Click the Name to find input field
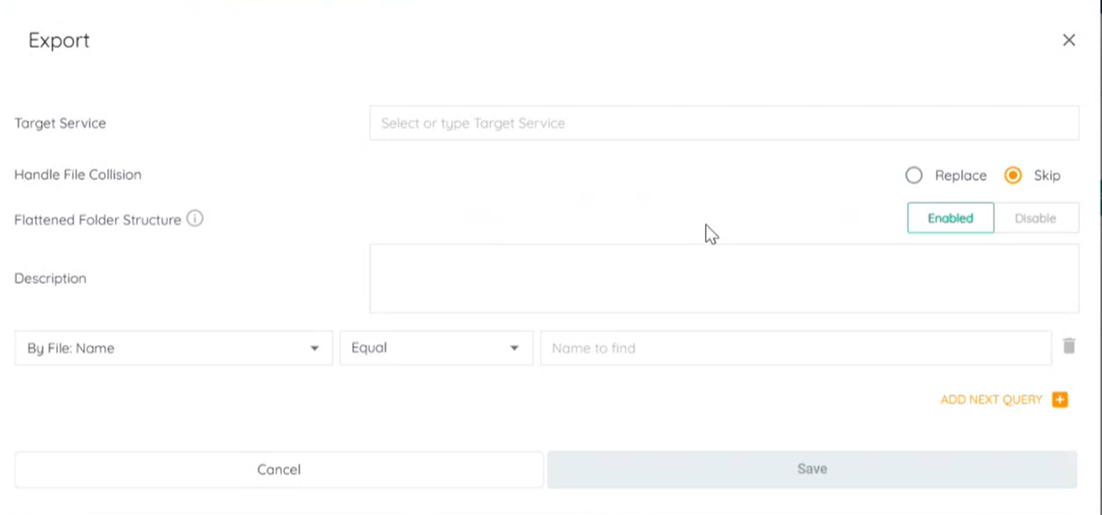Viewport: 1102px width, 515px height. (795, 348)
